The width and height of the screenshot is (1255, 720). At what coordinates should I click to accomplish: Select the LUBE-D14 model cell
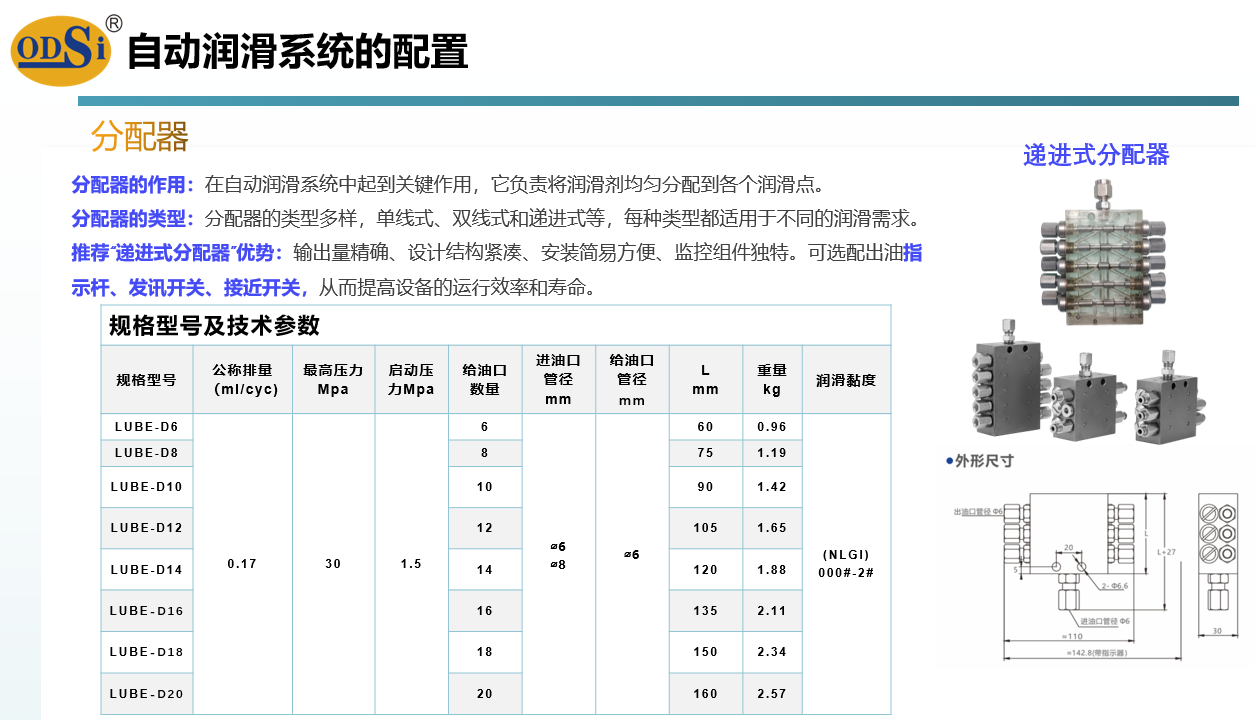click(146, 570)
